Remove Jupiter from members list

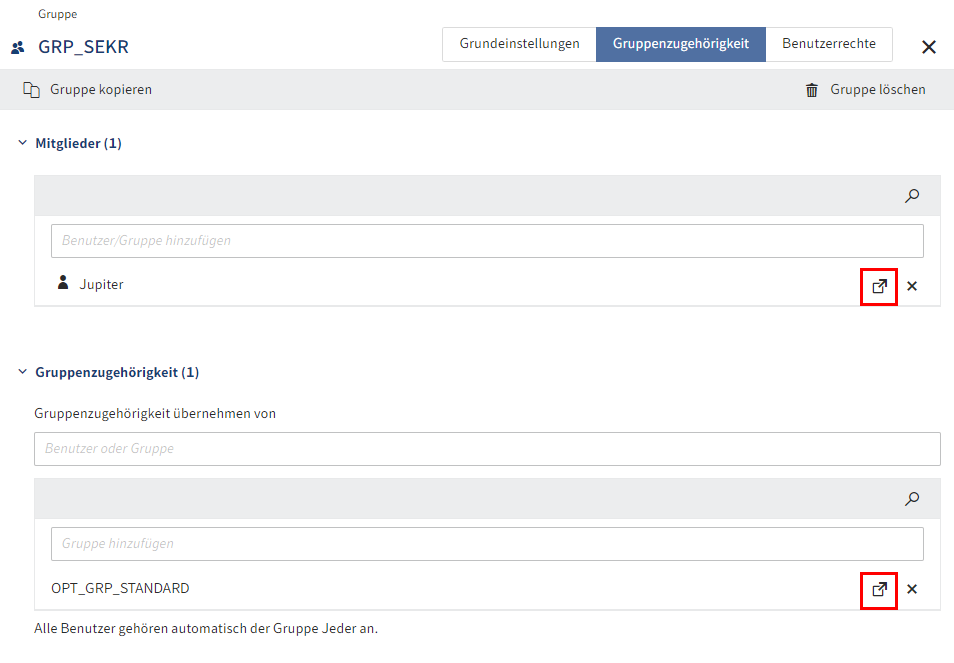click(911, 286)
